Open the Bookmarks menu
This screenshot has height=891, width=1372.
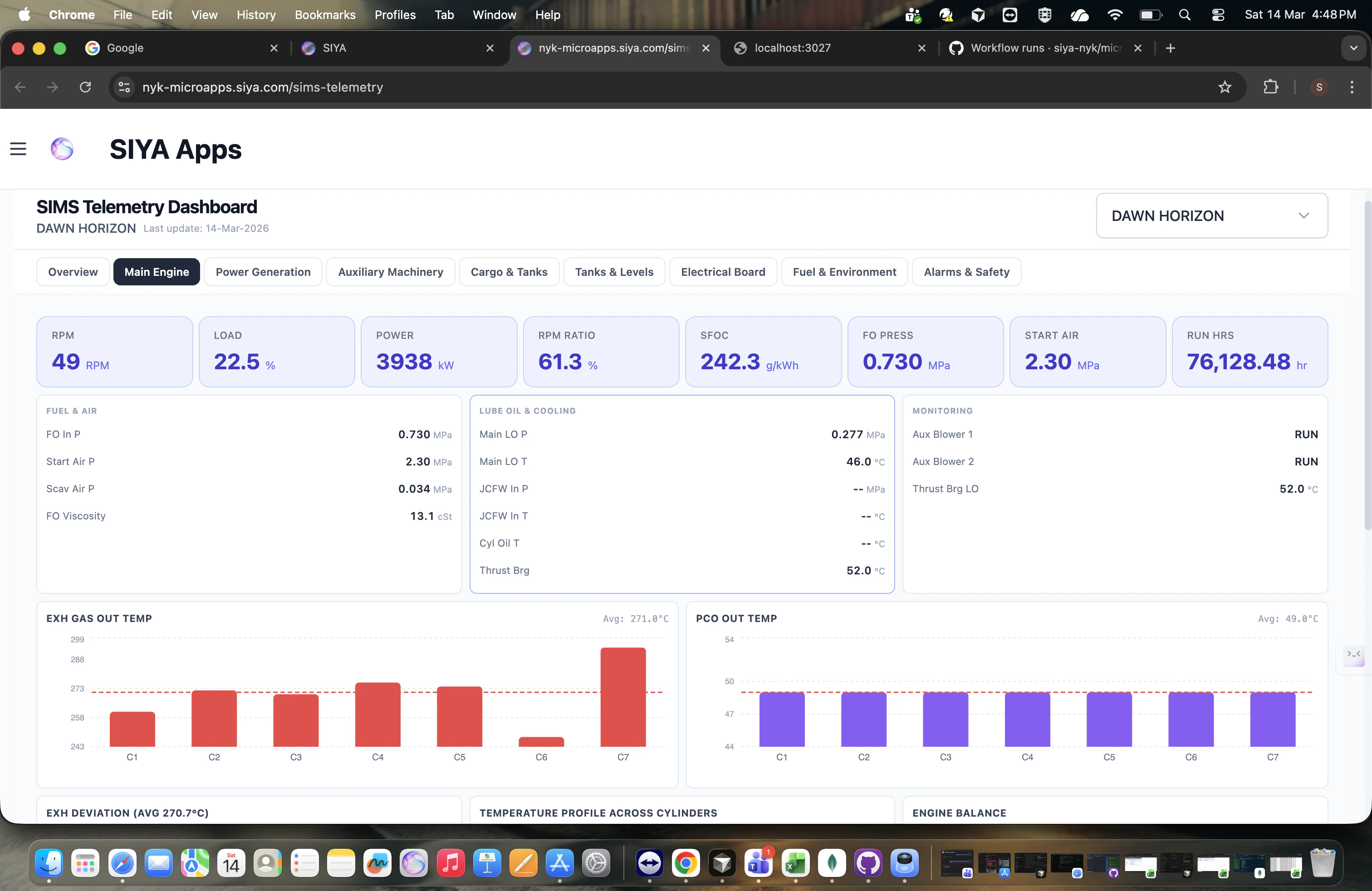324,15
